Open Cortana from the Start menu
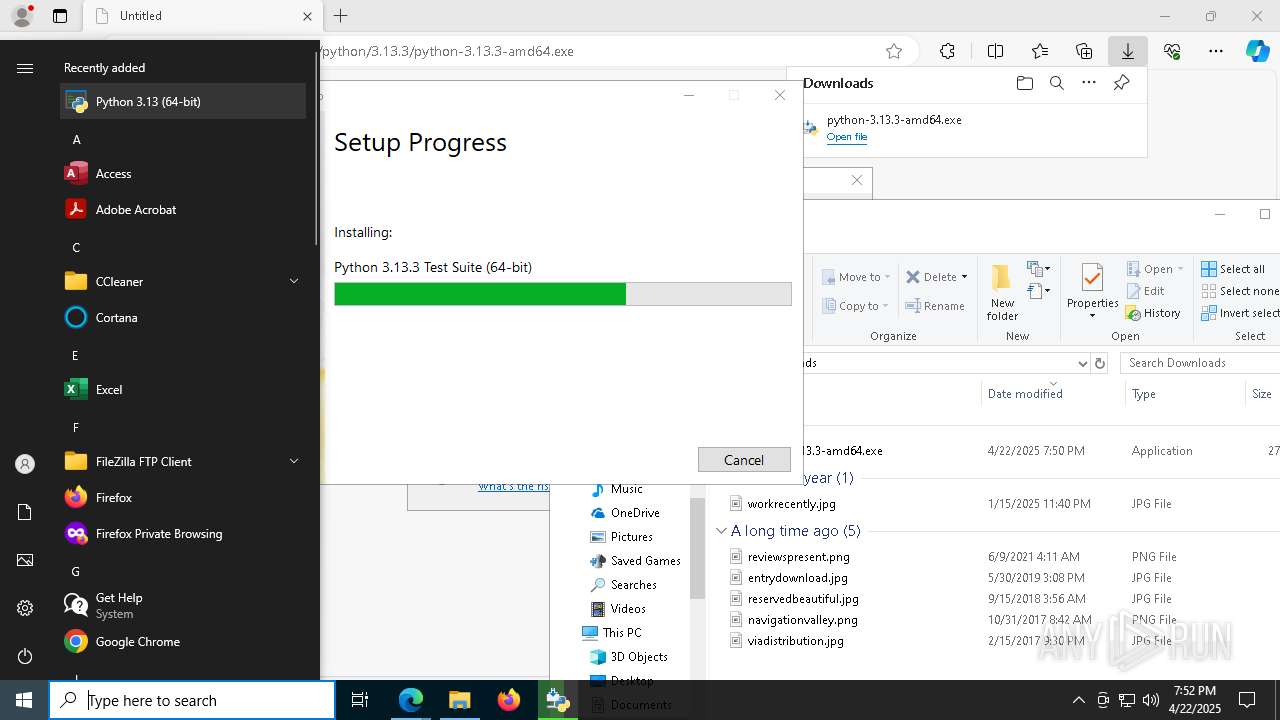Viewport: 1280px width, 720px height. (x=183, y=318)
